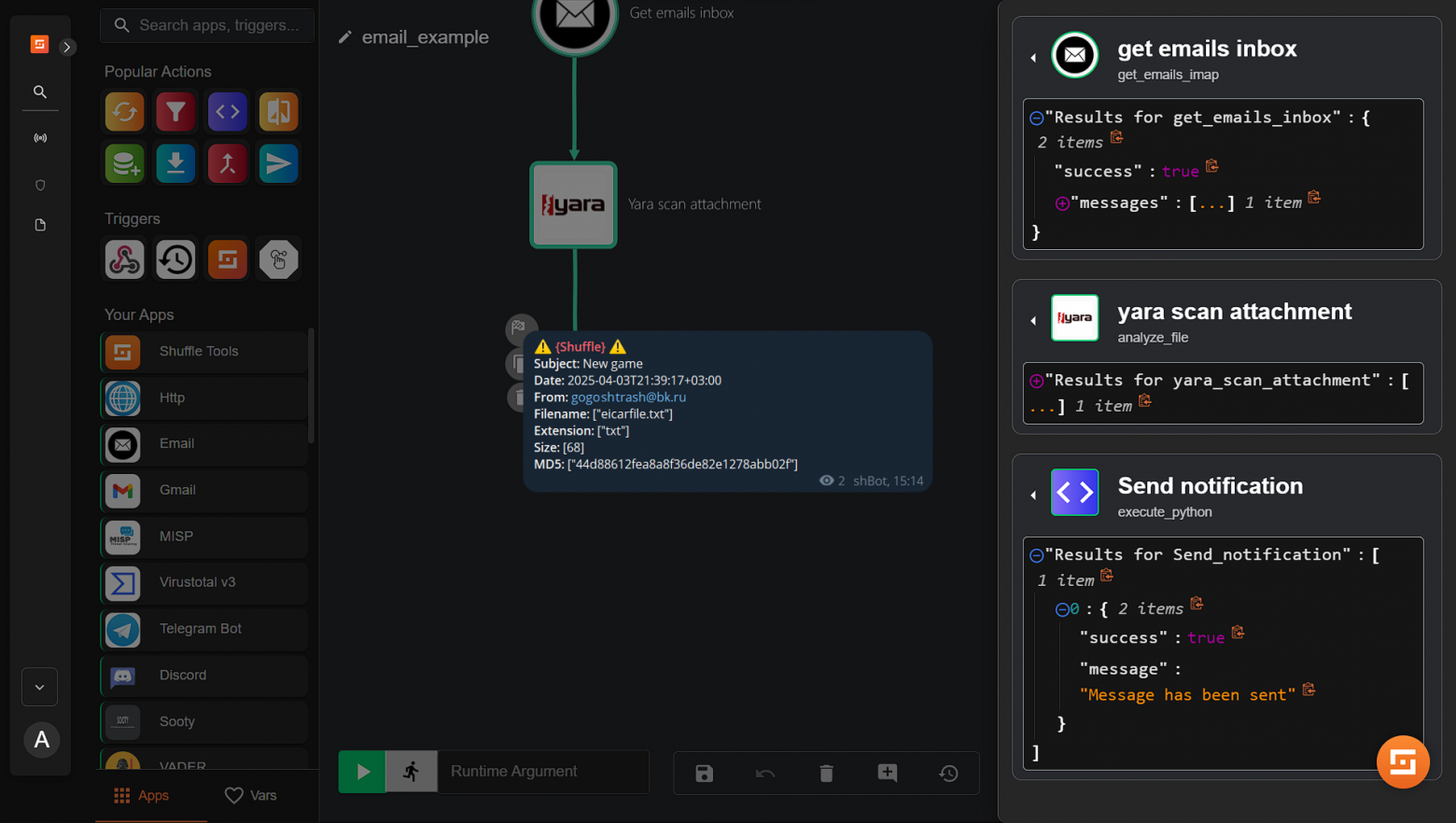
Task: Select the Yara scan attachment node on canvas
Action: click(x=574, y=204)
